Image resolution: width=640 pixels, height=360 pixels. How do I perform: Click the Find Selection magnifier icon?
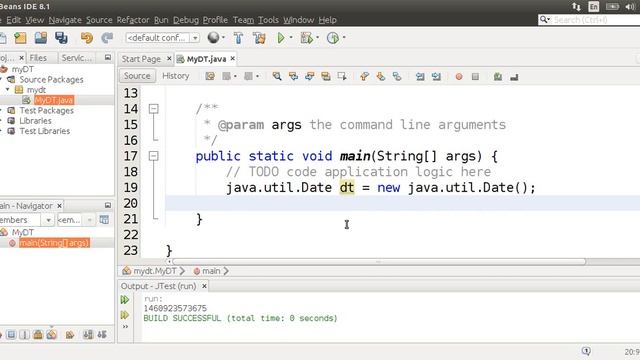(277, 76)
